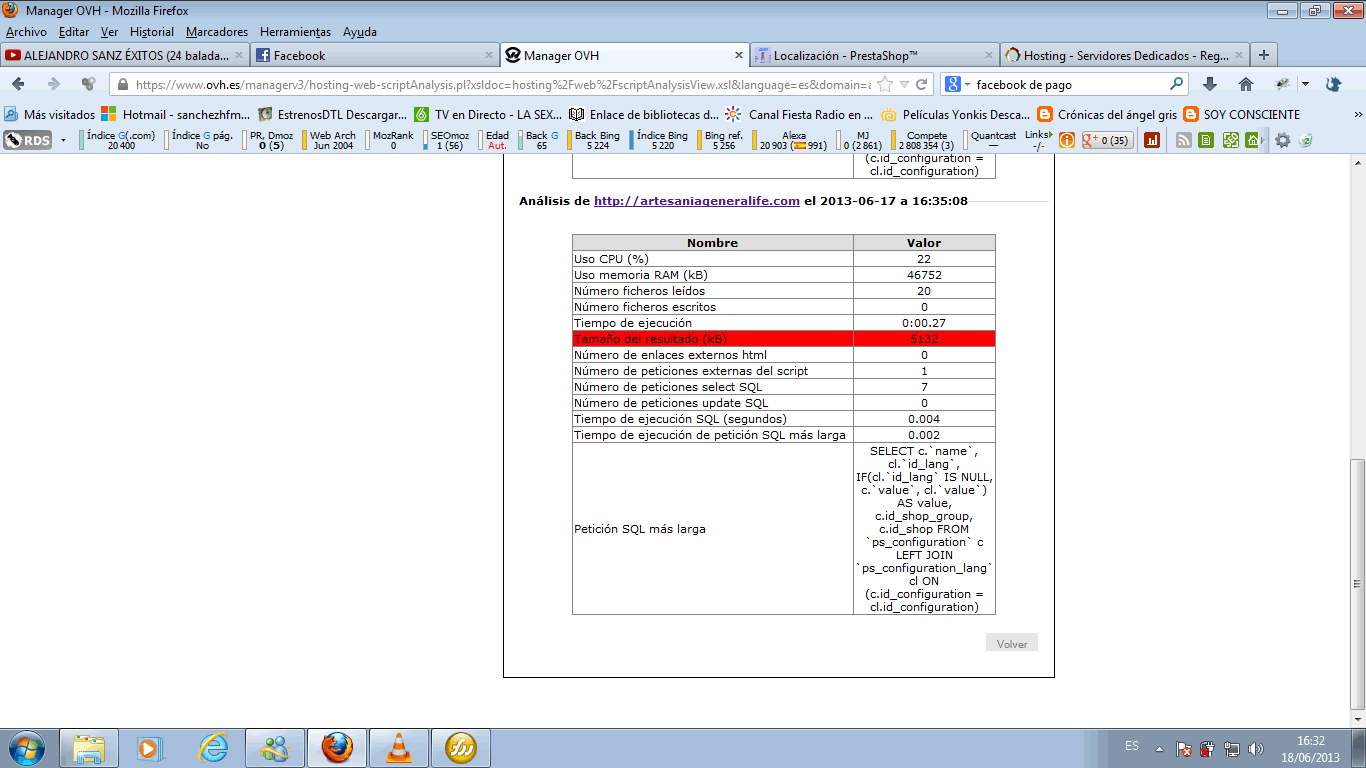Open the Windows Start menu
Viewport: 1366px width, 768px height.
pos(27,747)
